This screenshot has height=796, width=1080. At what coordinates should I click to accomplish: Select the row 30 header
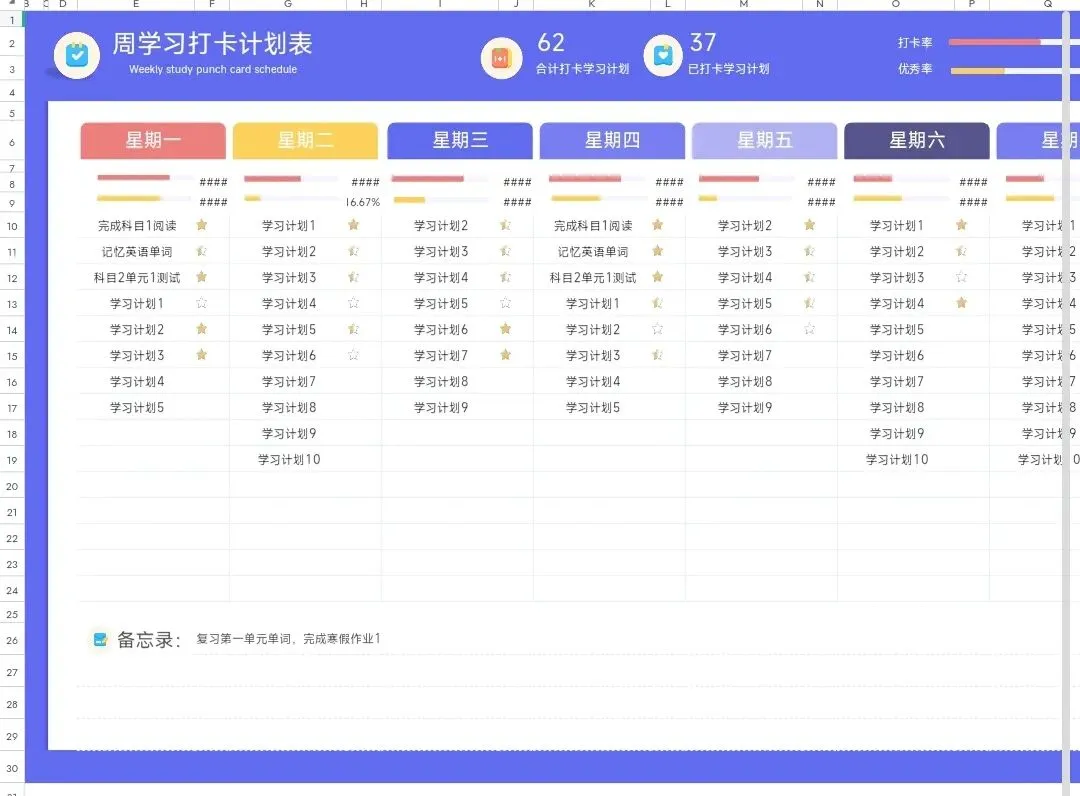coord(12,768)
